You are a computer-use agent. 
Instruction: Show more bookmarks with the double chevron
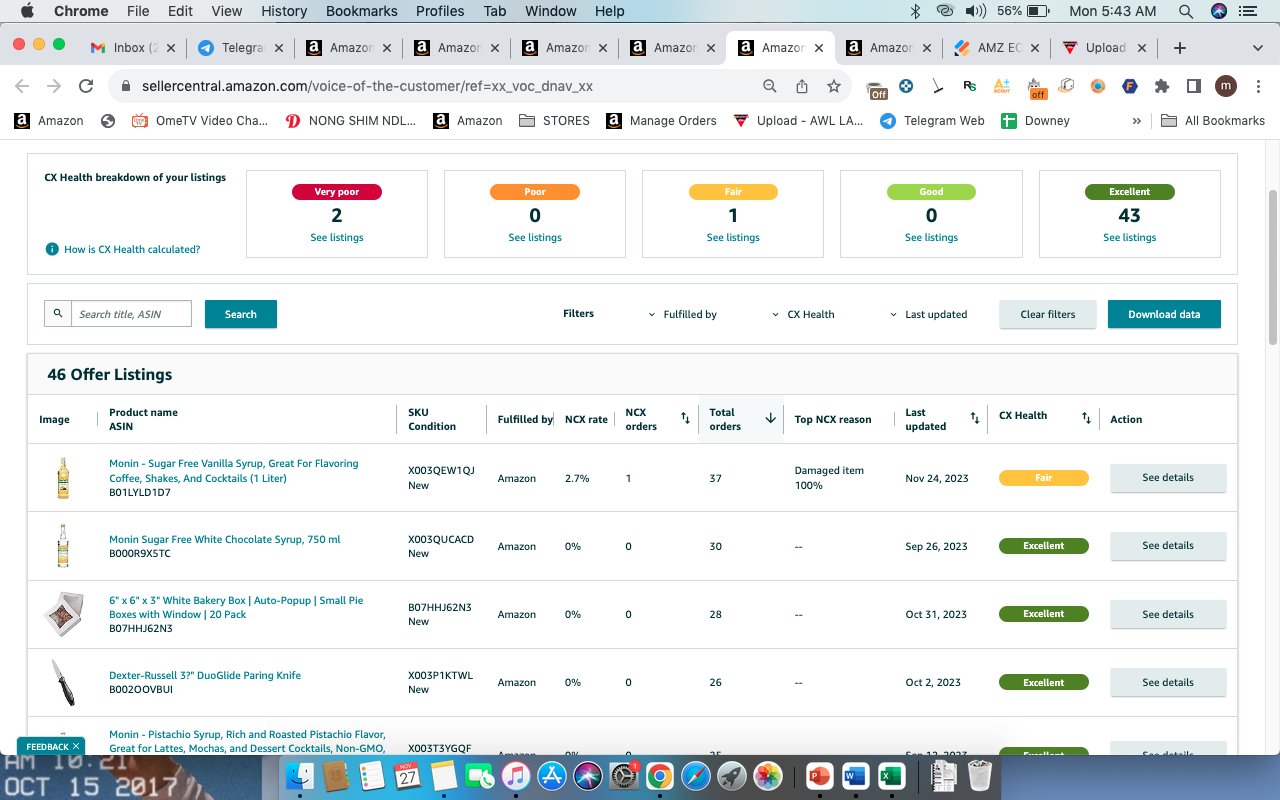[1136, 120]
